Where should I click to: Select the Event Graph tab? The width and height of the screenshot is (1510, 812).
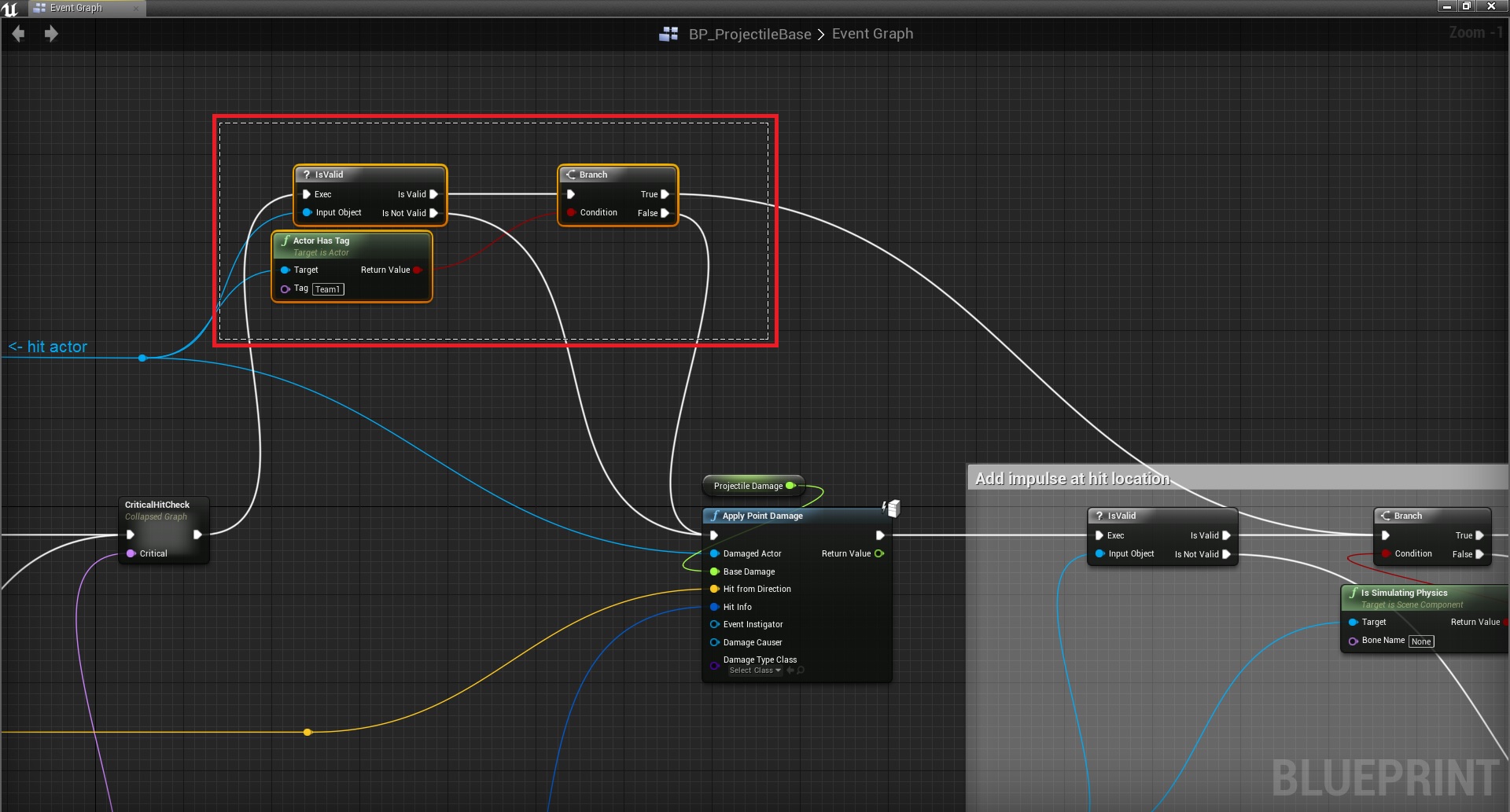pyautogui.click(x=75, y=8)
